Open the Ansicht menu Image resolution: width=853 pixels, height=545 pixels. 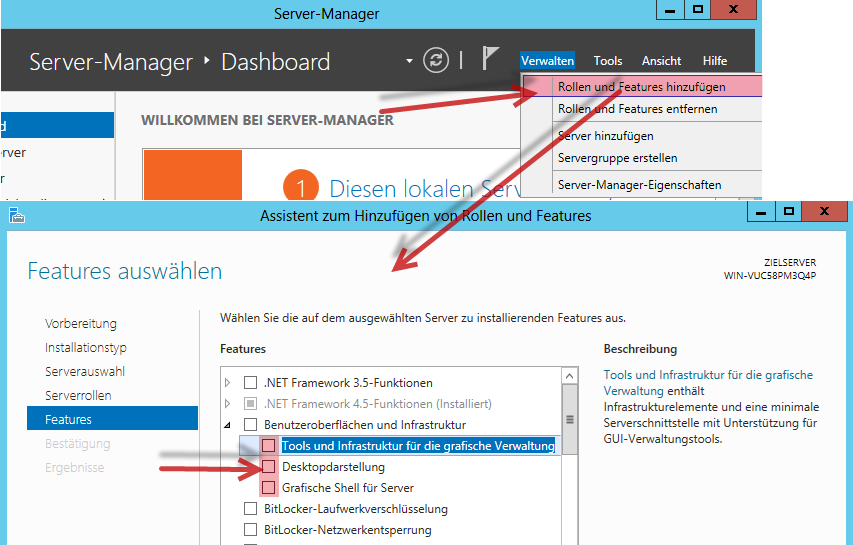pos(662,60)
